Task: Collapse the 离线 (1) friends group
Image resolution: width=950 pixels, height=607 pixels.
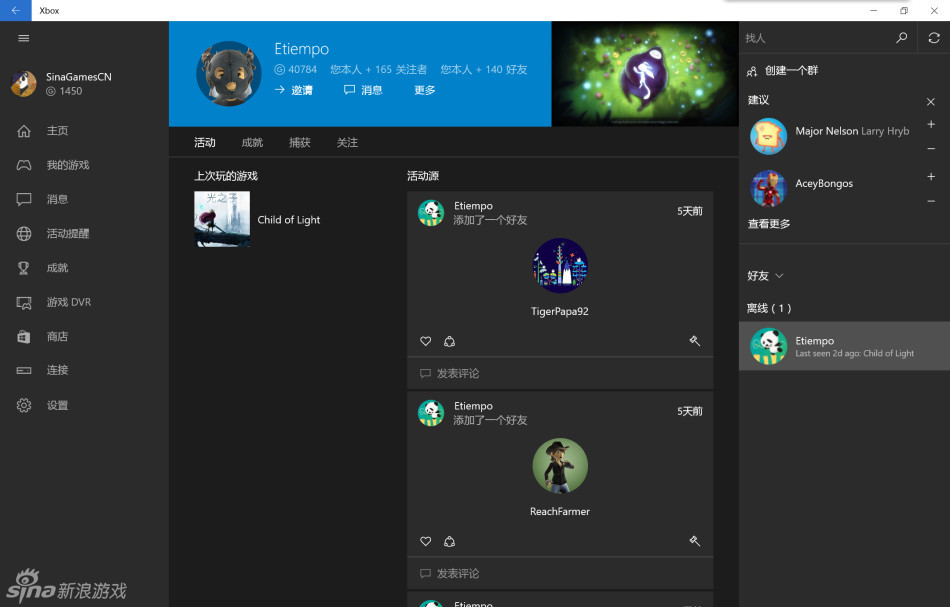Action: coord(769,308)
